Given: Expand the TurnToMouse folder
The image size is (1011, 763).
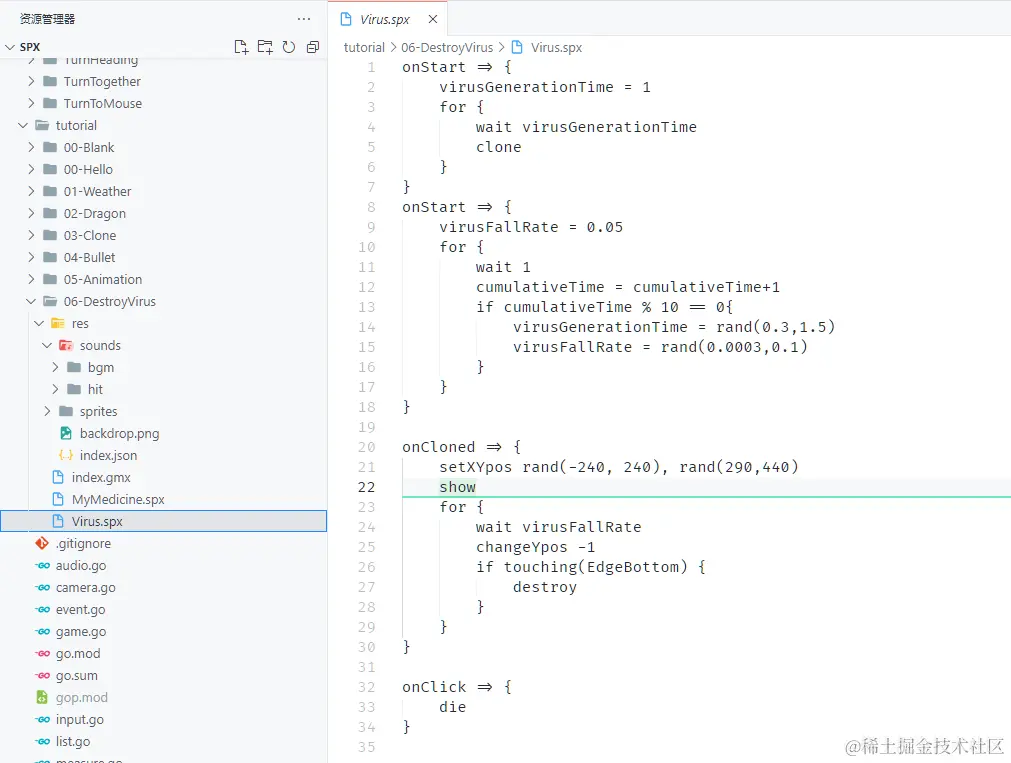Looking at the screenshot, I should 31,103.
